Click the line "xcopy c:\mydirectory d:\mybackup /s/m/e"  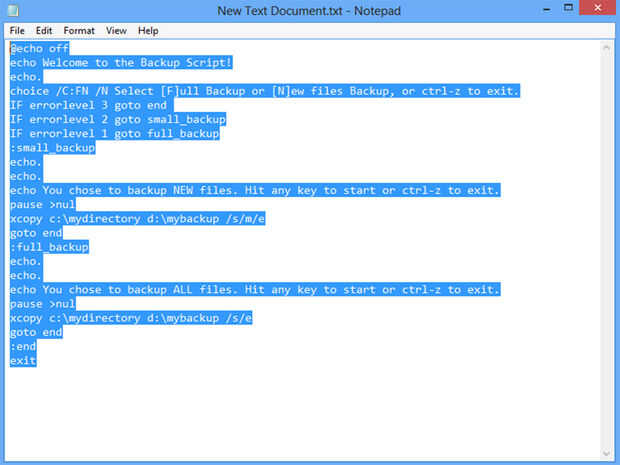138,219
